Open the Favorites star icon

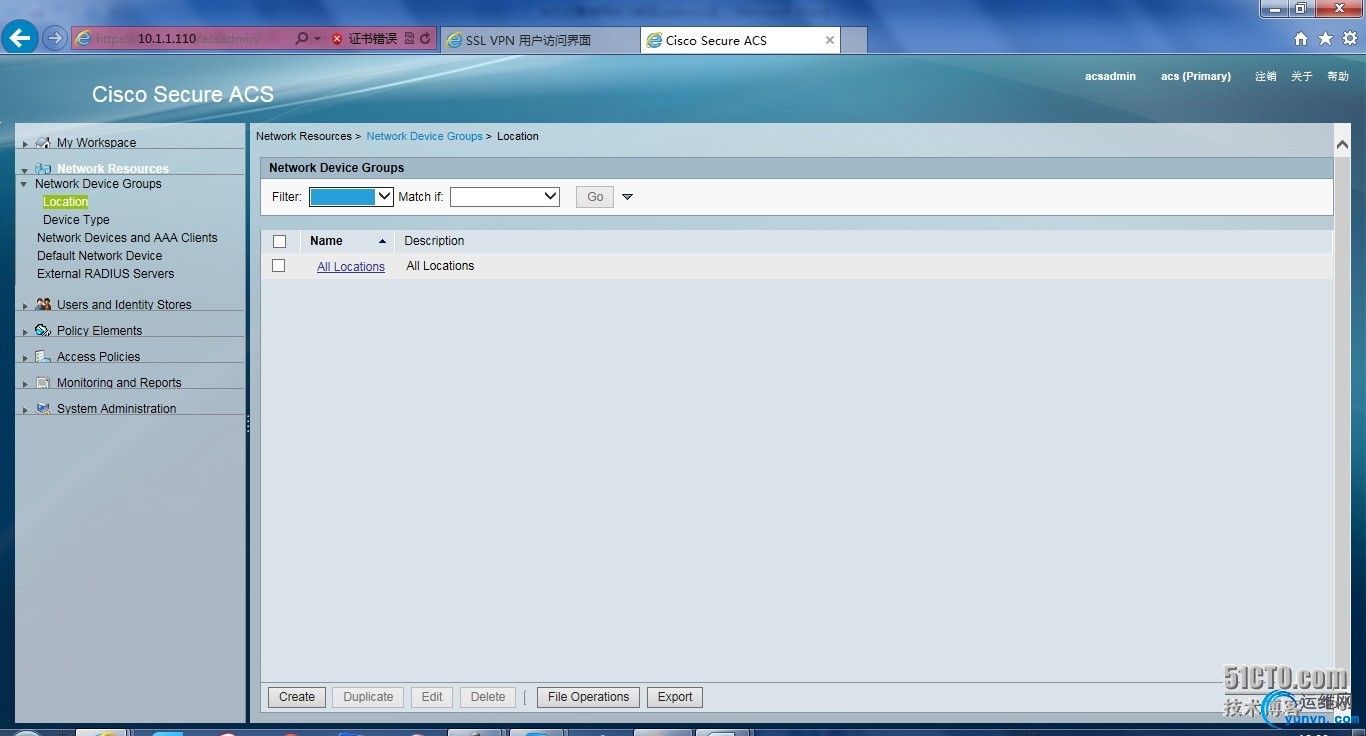tap(1325, 39)
